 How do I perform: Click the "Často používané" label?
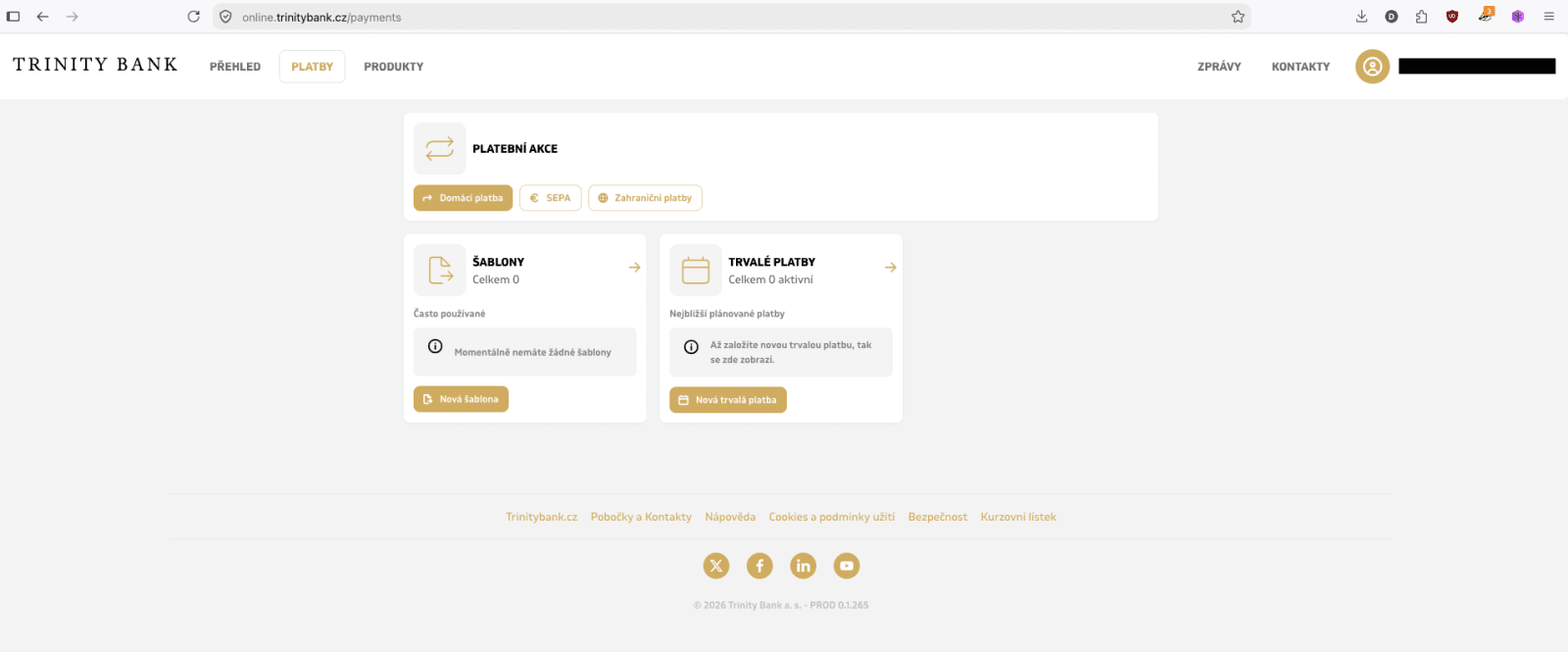[449, 314]
